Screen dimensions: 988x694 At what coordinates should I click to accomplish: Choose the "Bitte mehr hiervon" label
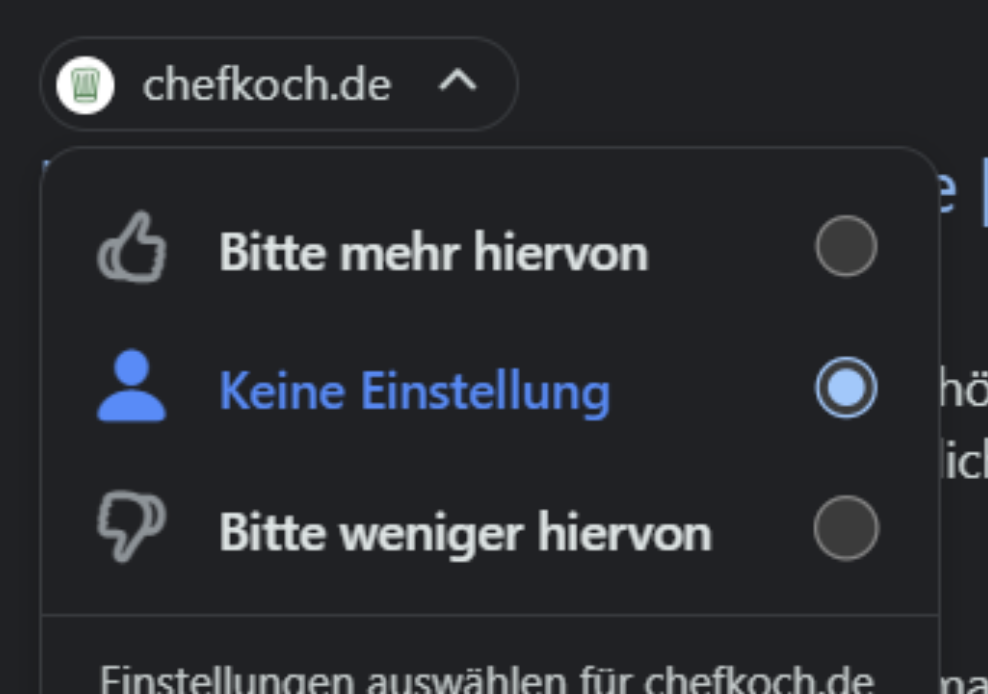coord(433,252)
